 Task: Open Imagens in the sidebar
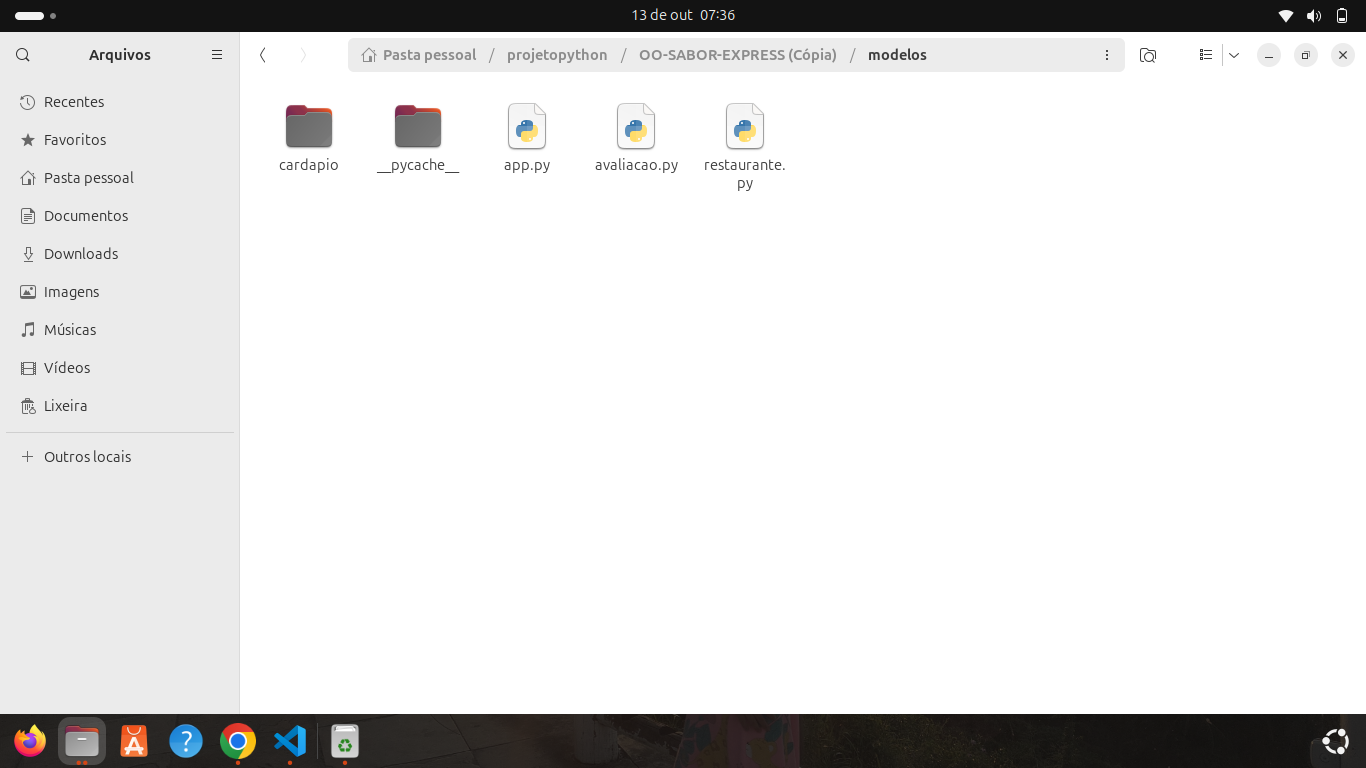click(120, 292)
